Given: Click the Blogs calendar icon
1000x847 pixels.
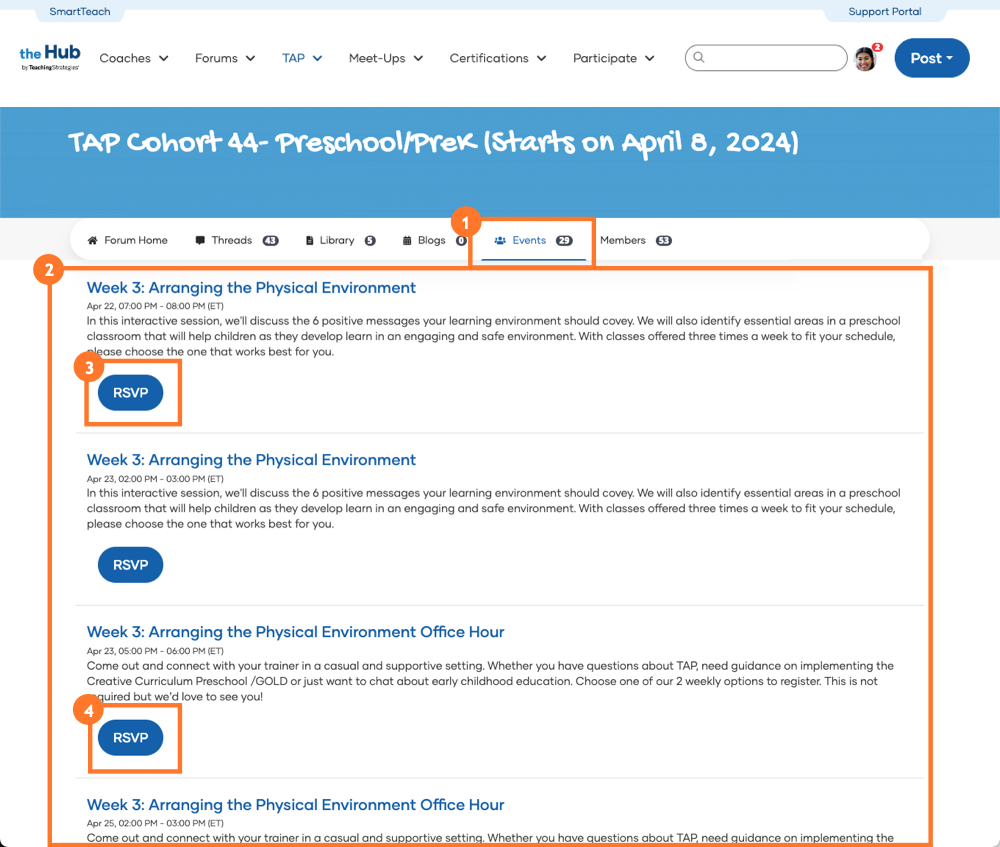Looking at the screenshot, I should pyautogui.click(x=407, y=241).
